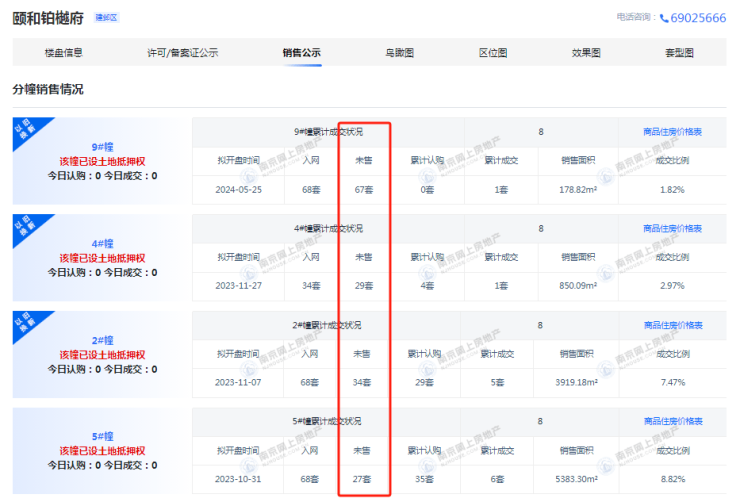This screenshot has height=502, width=740.
Task: Click the sales area 3919.18m²
Action: pos(576,382)
